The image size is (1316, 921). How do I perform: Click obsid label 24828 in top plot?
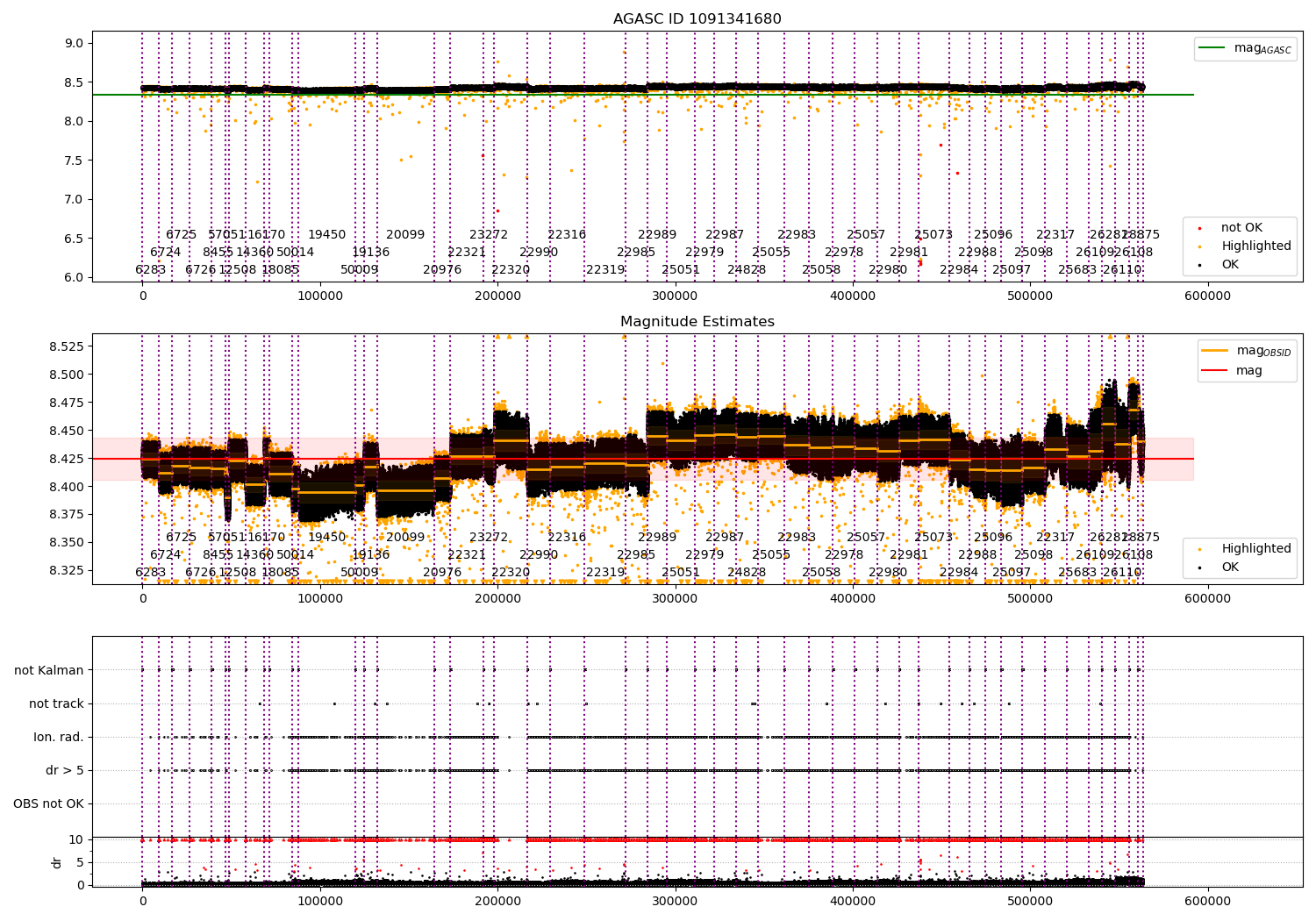[x=747, y=270]
